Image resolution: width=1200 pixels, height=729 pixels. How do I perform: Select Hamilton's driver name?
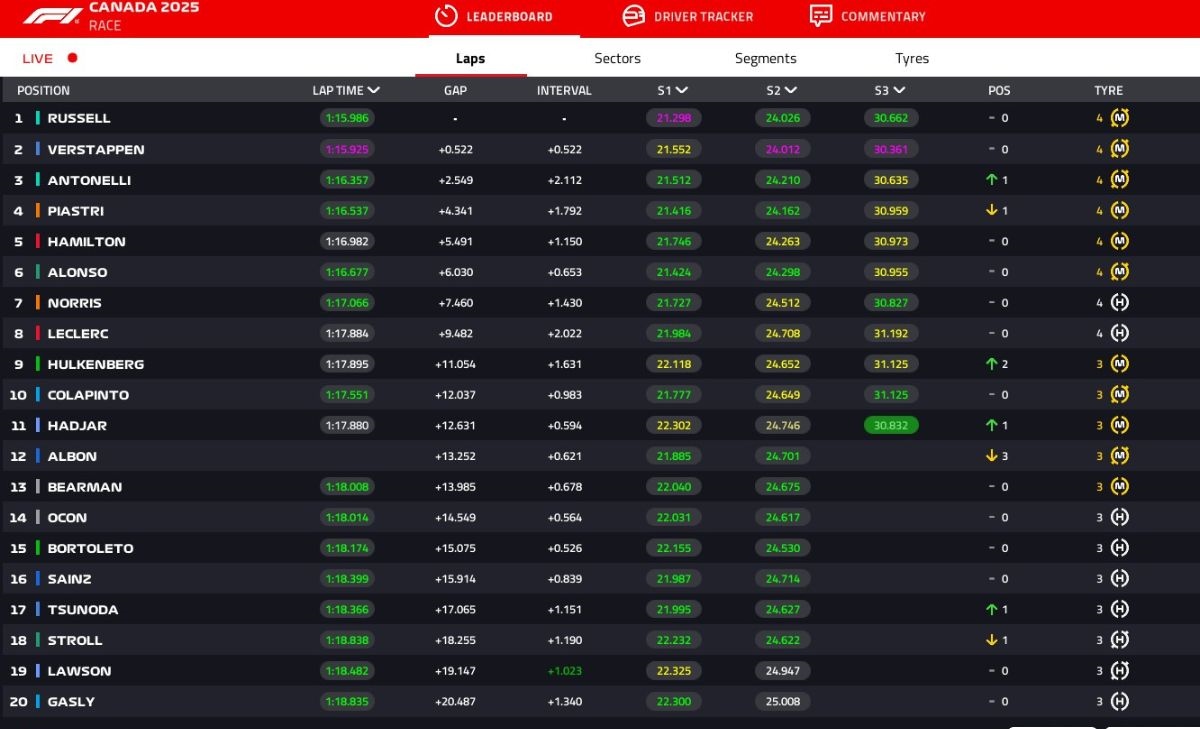point(86,241)
